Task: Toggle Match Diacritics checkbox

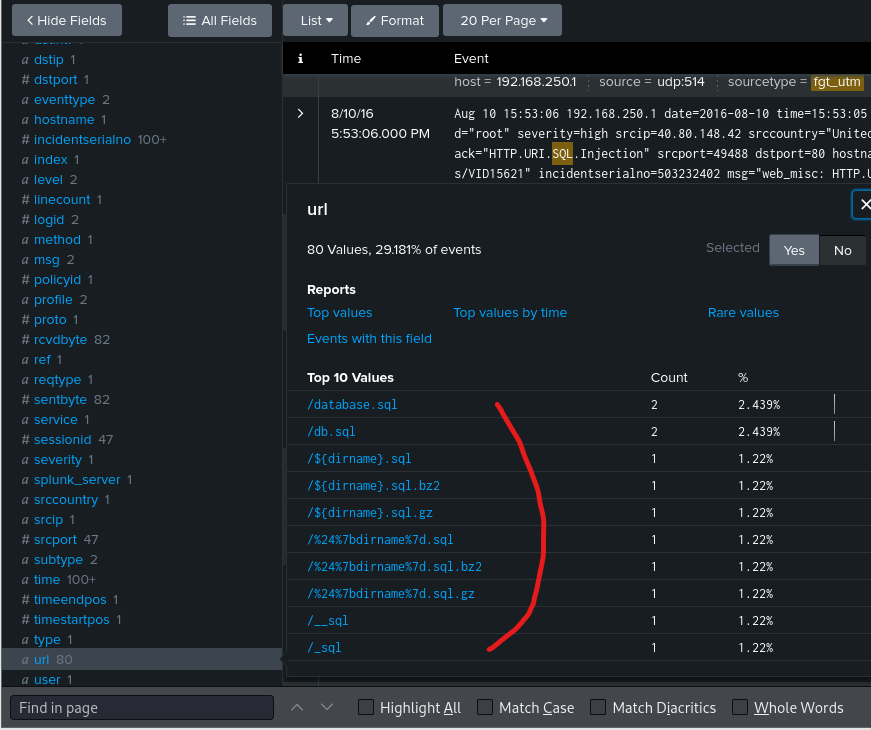Action: coord(598,707)
